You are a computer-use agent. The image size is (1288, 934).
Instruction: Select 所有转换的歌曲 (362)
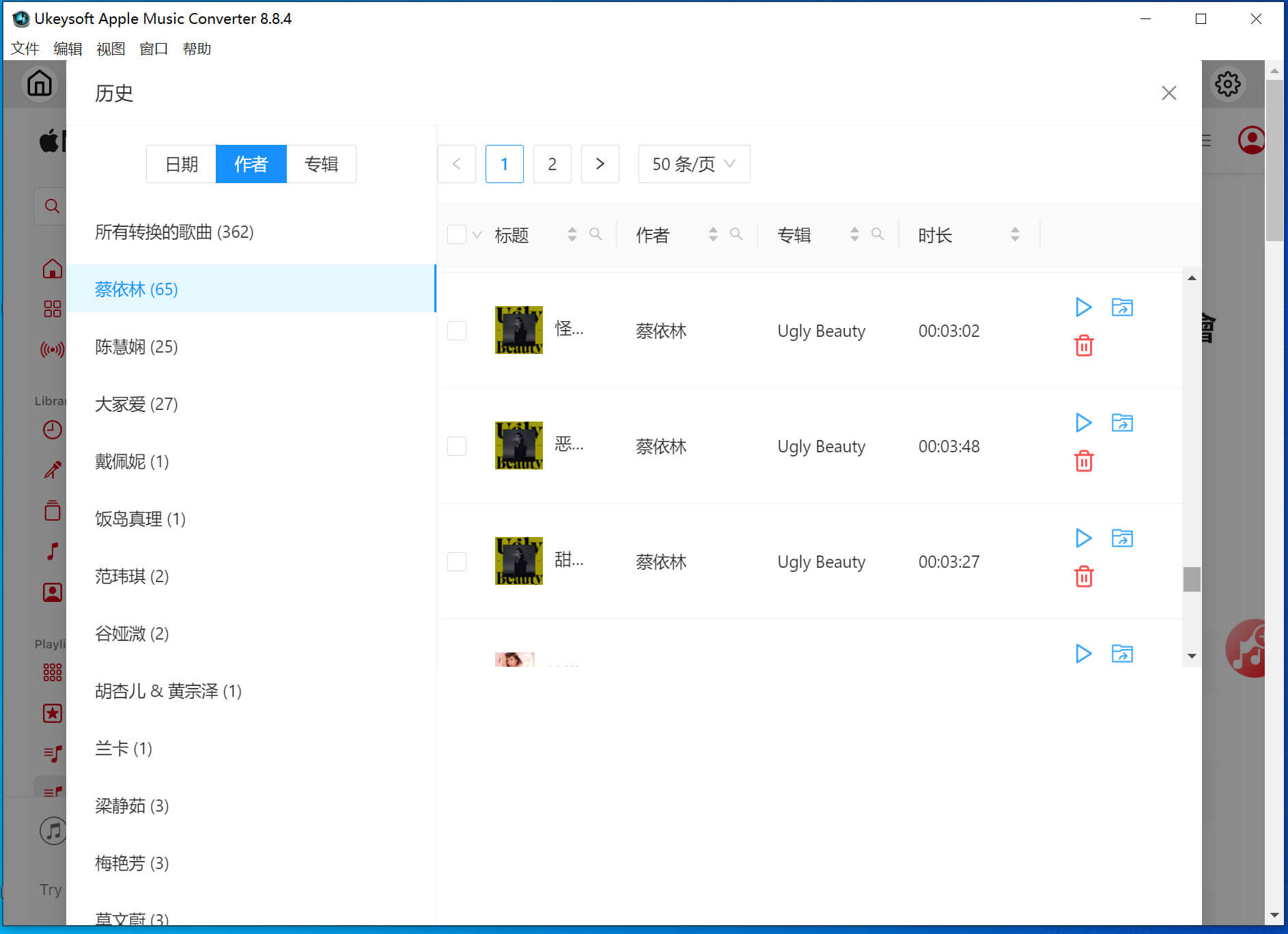tap(251, 232)
